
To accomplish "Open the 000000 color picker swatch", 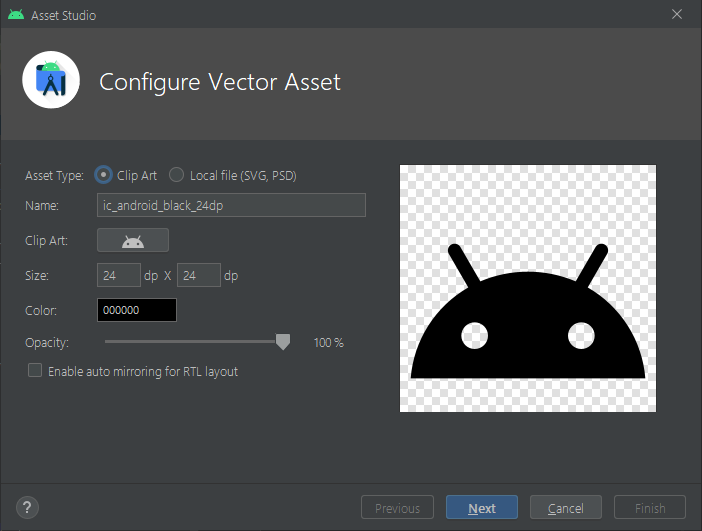I will point(137,310).
